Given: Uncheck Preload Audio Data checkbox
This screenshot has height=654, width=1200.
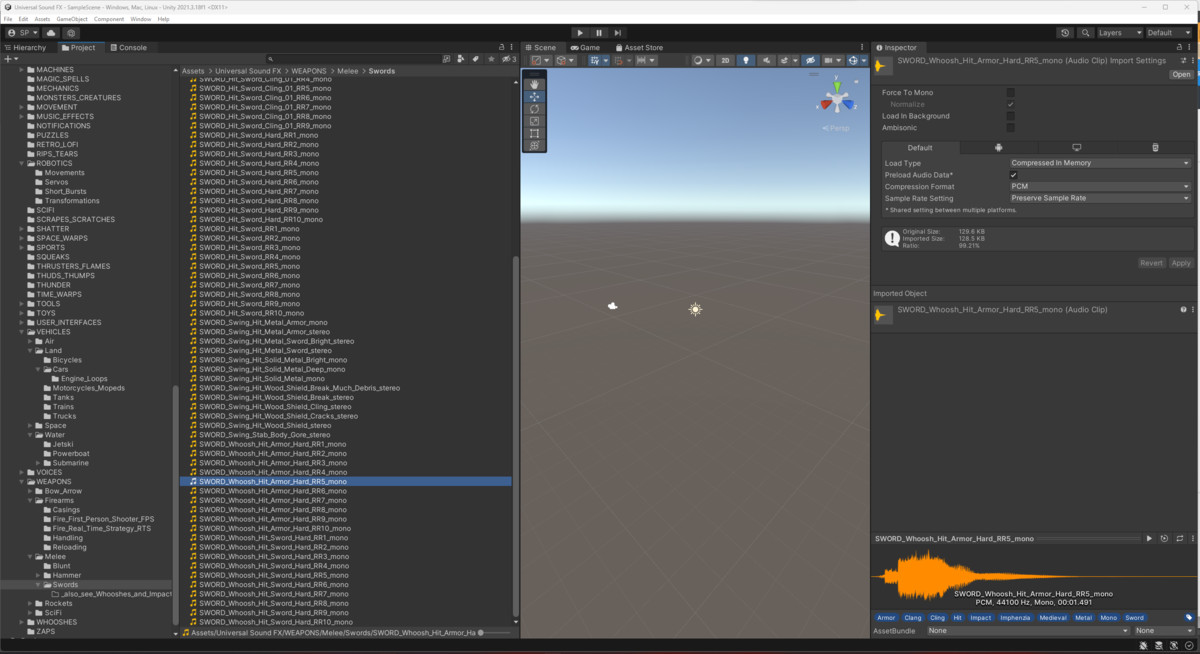Looking at the screenshot, I should tap(1013, 175).
